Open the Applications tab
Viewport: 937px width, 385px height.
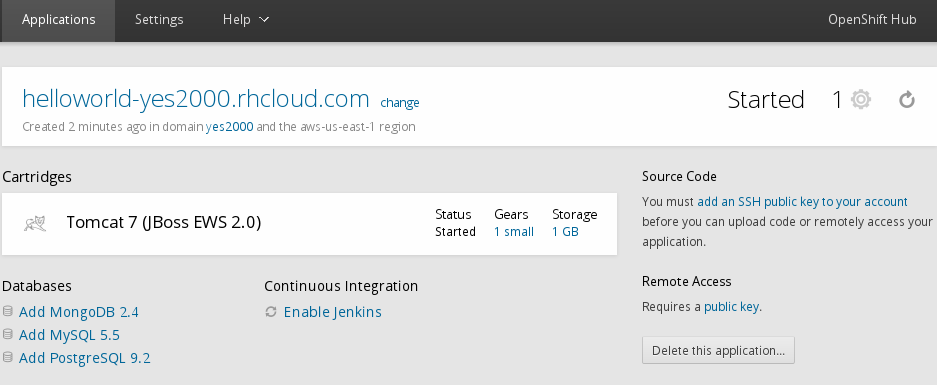click(x=59, y=20)
